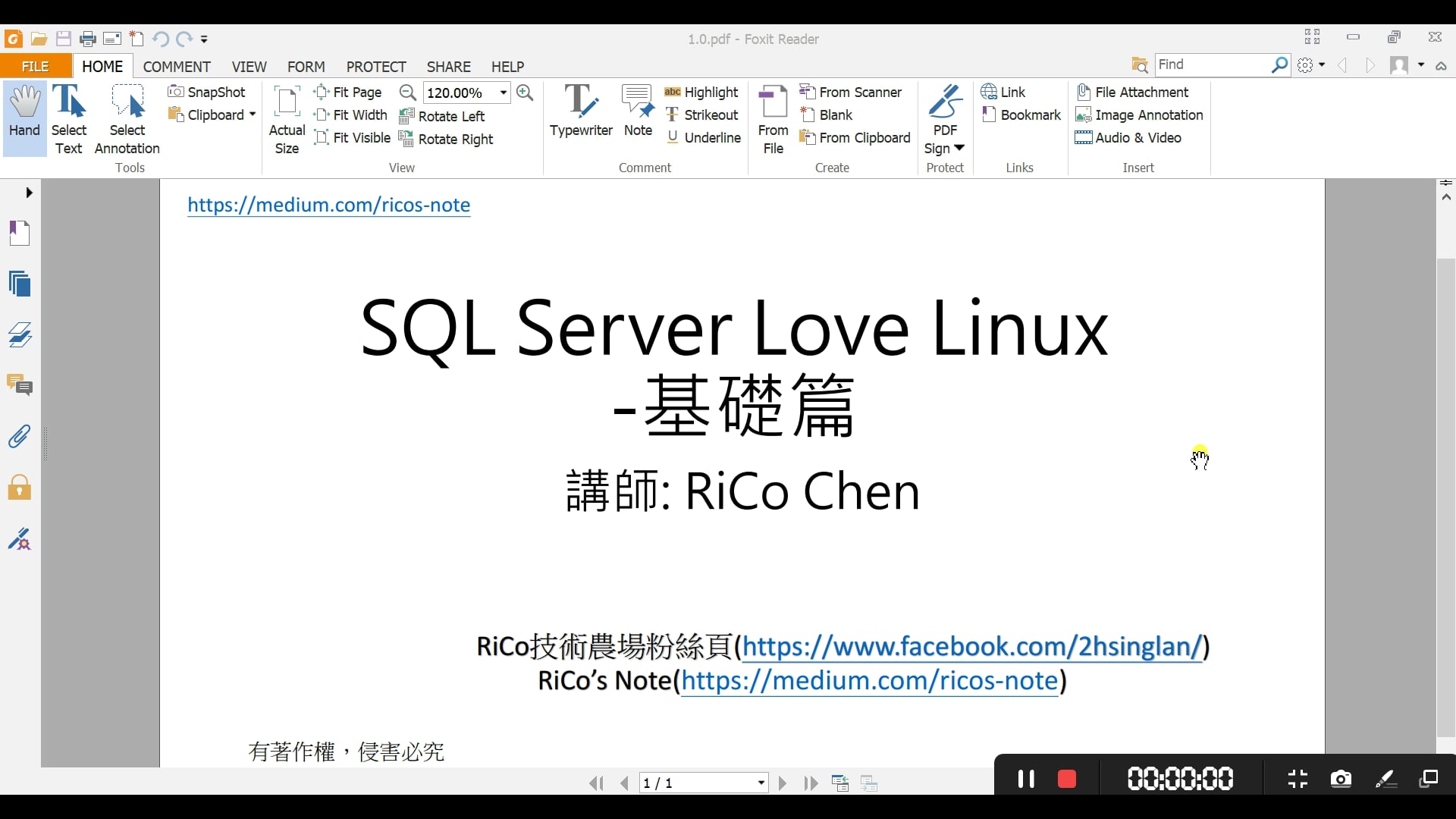The image size is (1456, 819).
Task: Click the Select Text tool
Action: 69,118
